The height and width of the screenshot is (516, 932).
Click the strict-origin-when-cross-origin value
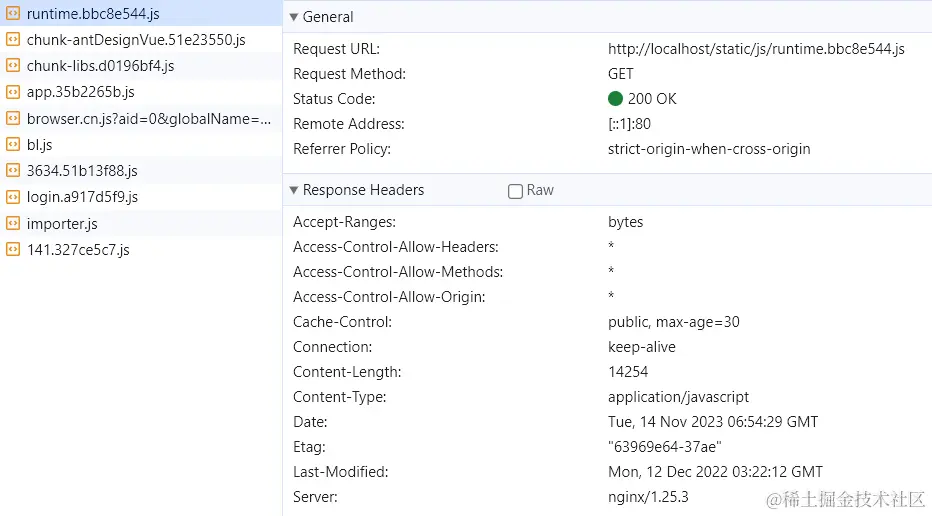click(x=709, y=149)
